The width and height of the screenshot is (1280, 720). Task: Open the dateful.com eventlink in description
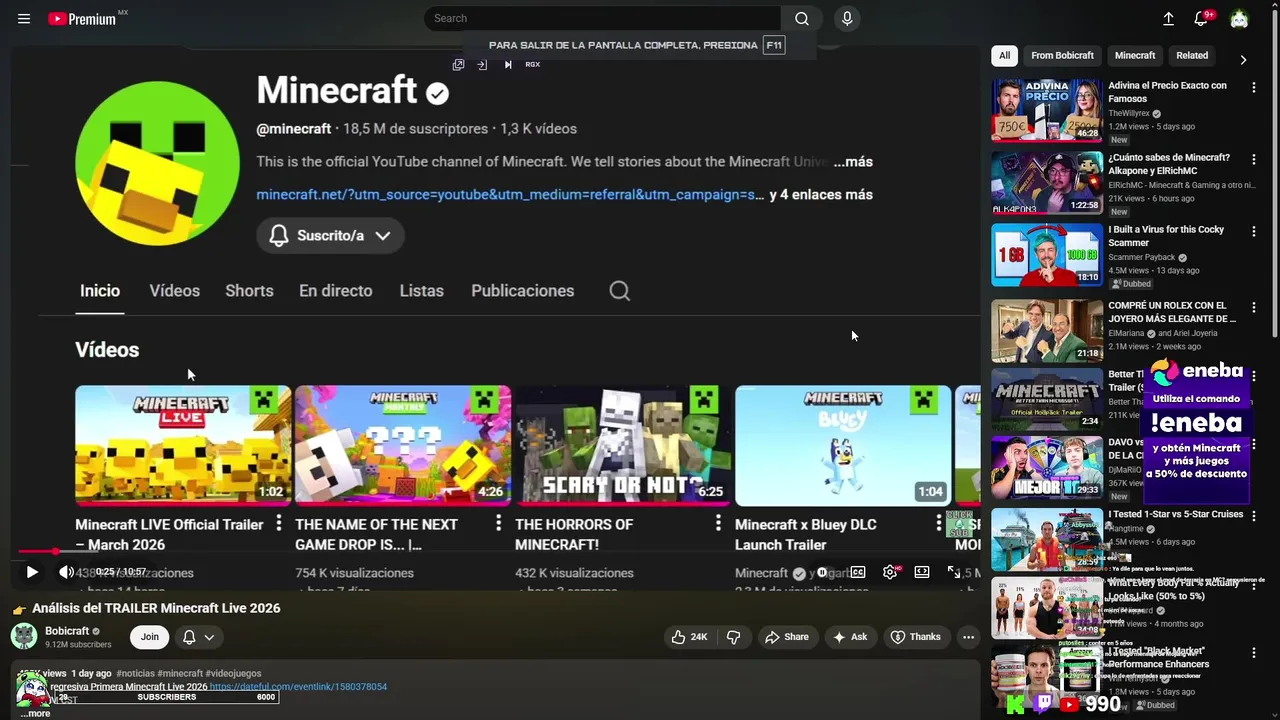tap(298, 687)
